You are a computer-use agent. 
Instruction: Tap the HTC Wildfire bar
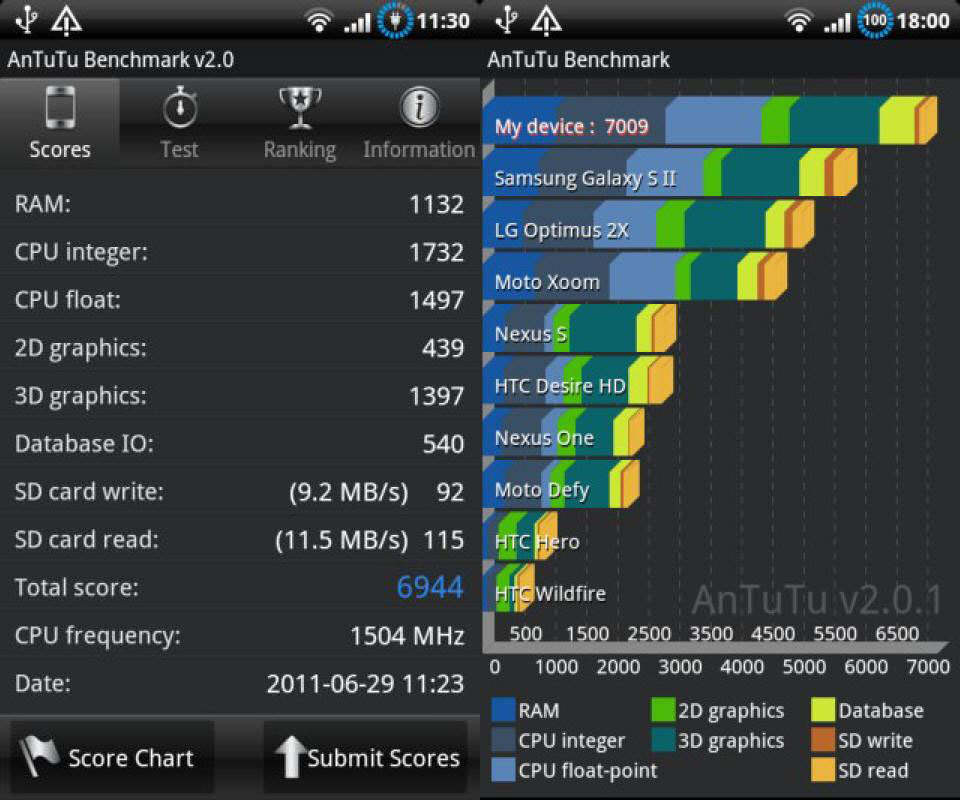[x=509, y=588]
